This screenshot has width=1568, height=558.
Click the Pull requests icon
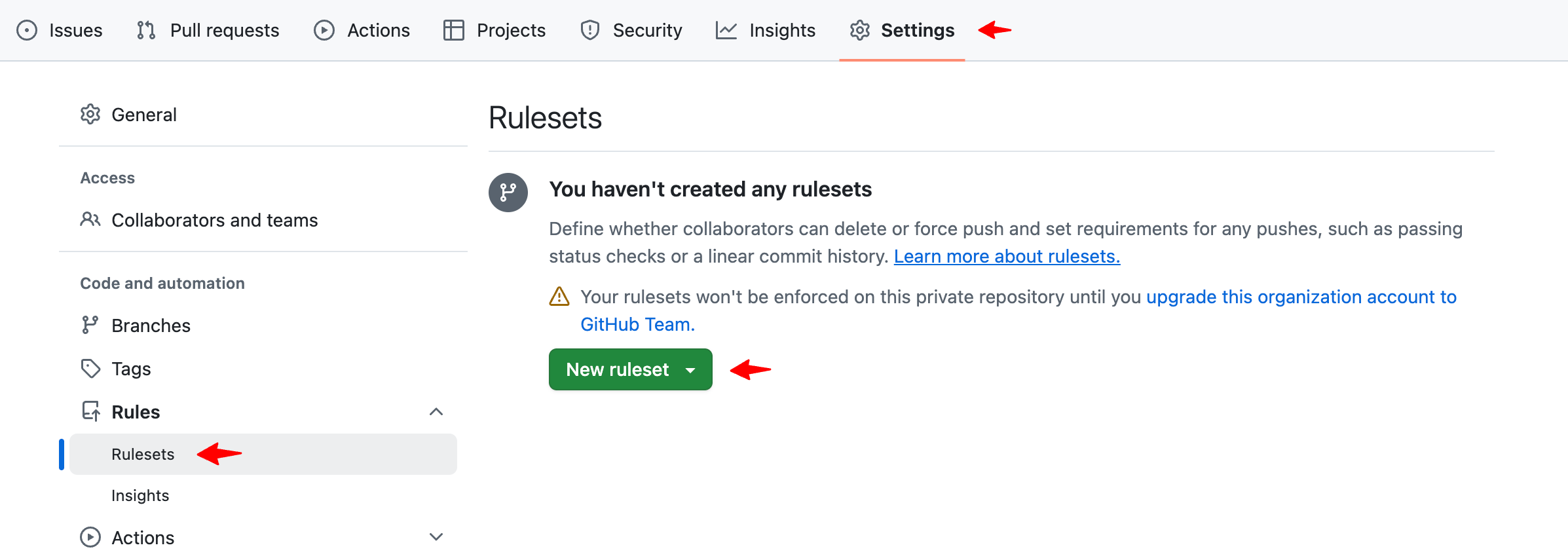click(146, 29)
